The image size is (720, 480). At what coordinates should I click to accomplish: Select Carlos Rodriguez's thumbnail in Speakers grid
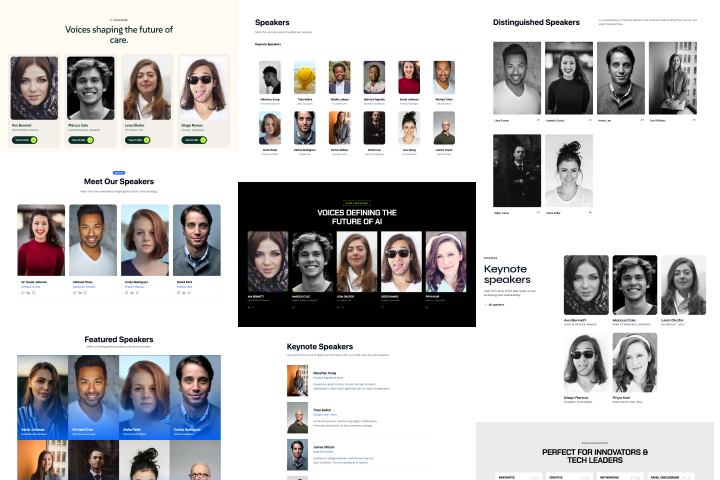click(x=305, y=128)
